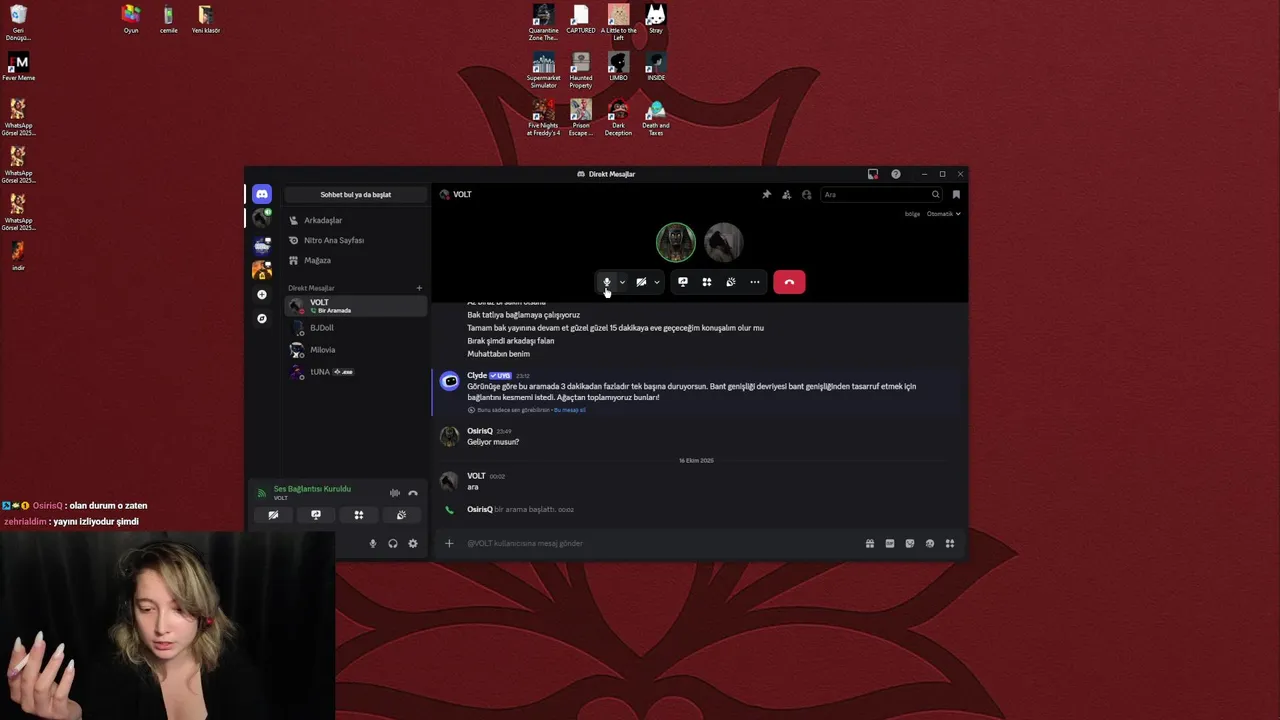The height and width of the screenshot is (720, 1280).
Task: Click activities button in voice panel
Action: pyautogui.click(x=359, y=515)
